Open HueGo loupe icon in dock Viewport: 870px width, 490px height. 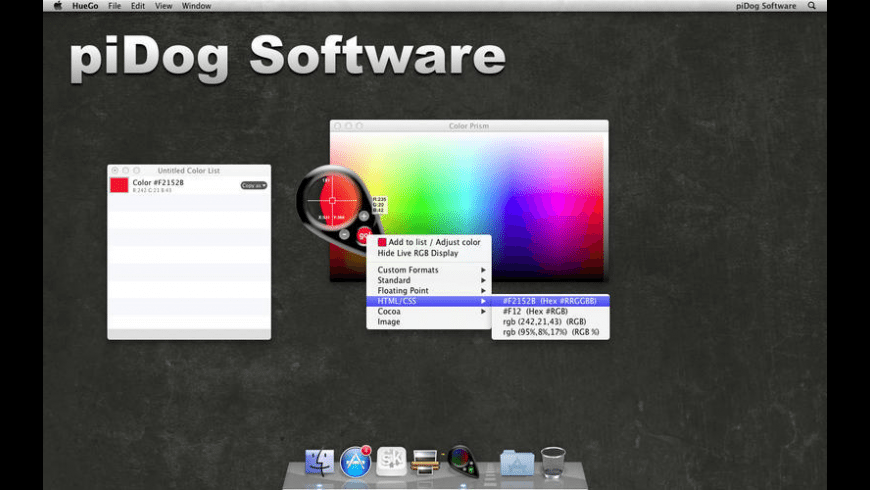[462, 461]
